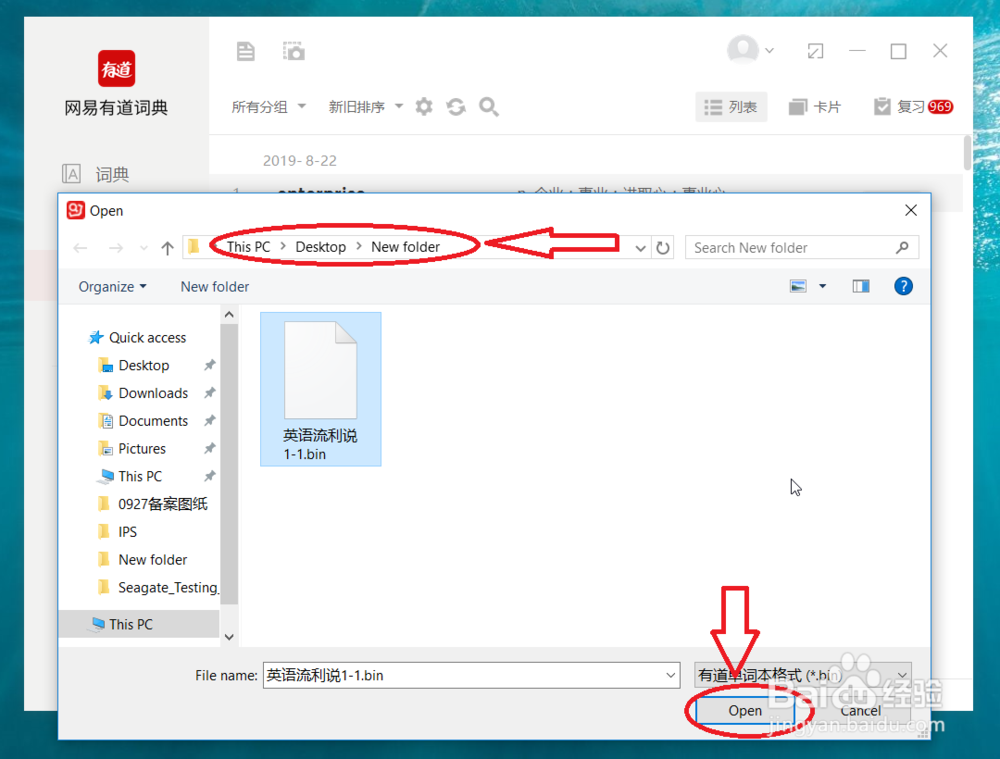Click navigation pane scroll up arrow
1000x759 pixels.
click(x=230, y=314)
